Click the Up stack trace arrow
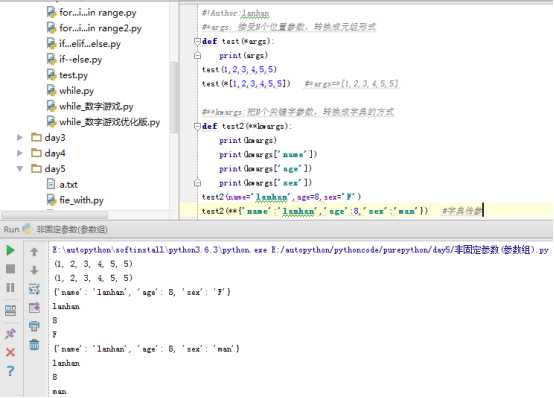Image resolution: width=554 pixels, height=398 pixels. click(34, 252)
